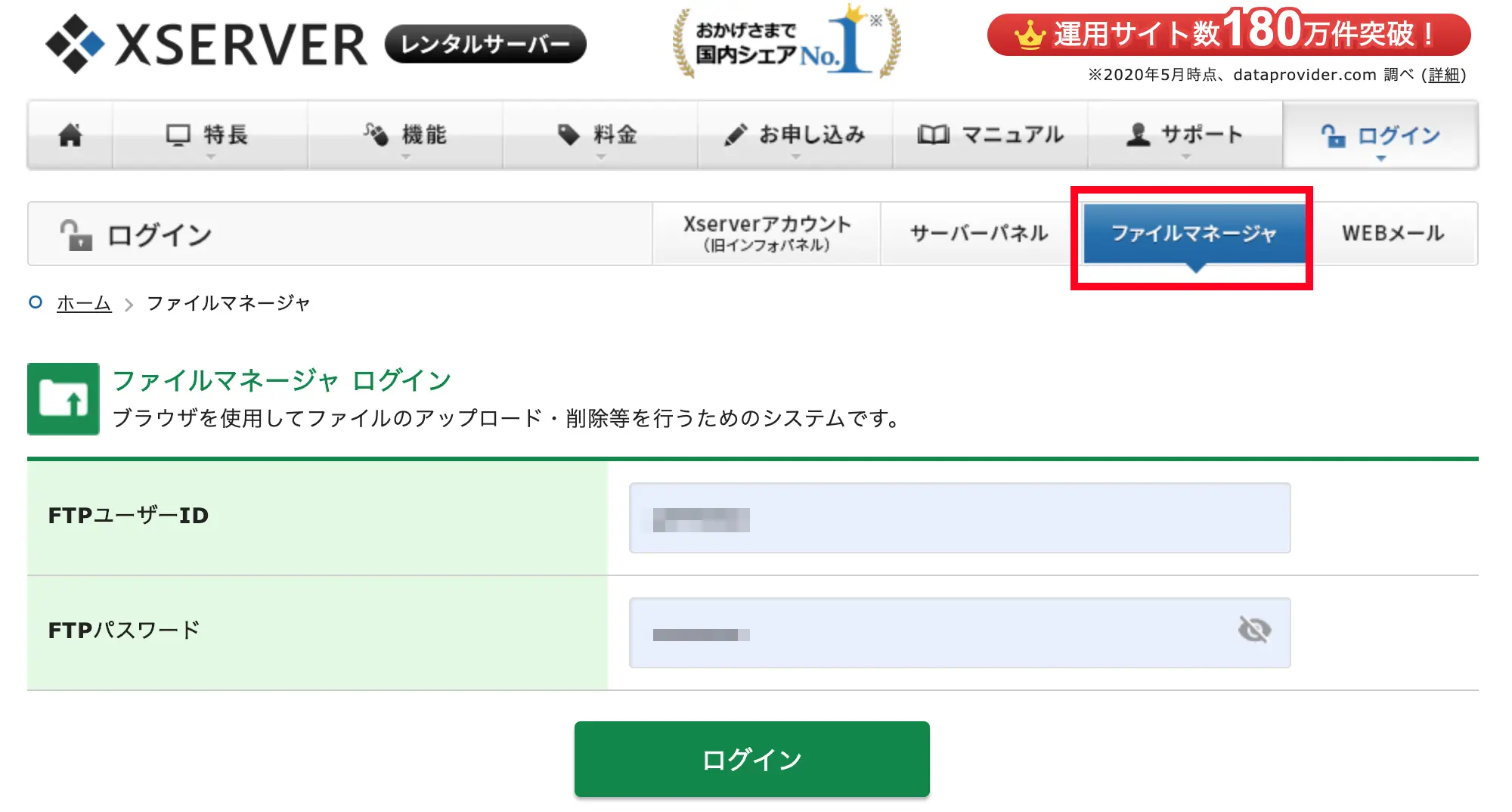This screenshot has width=1512, height=812.
Task: Open the ホーム breadcrumb link
Action: (84, 304)
